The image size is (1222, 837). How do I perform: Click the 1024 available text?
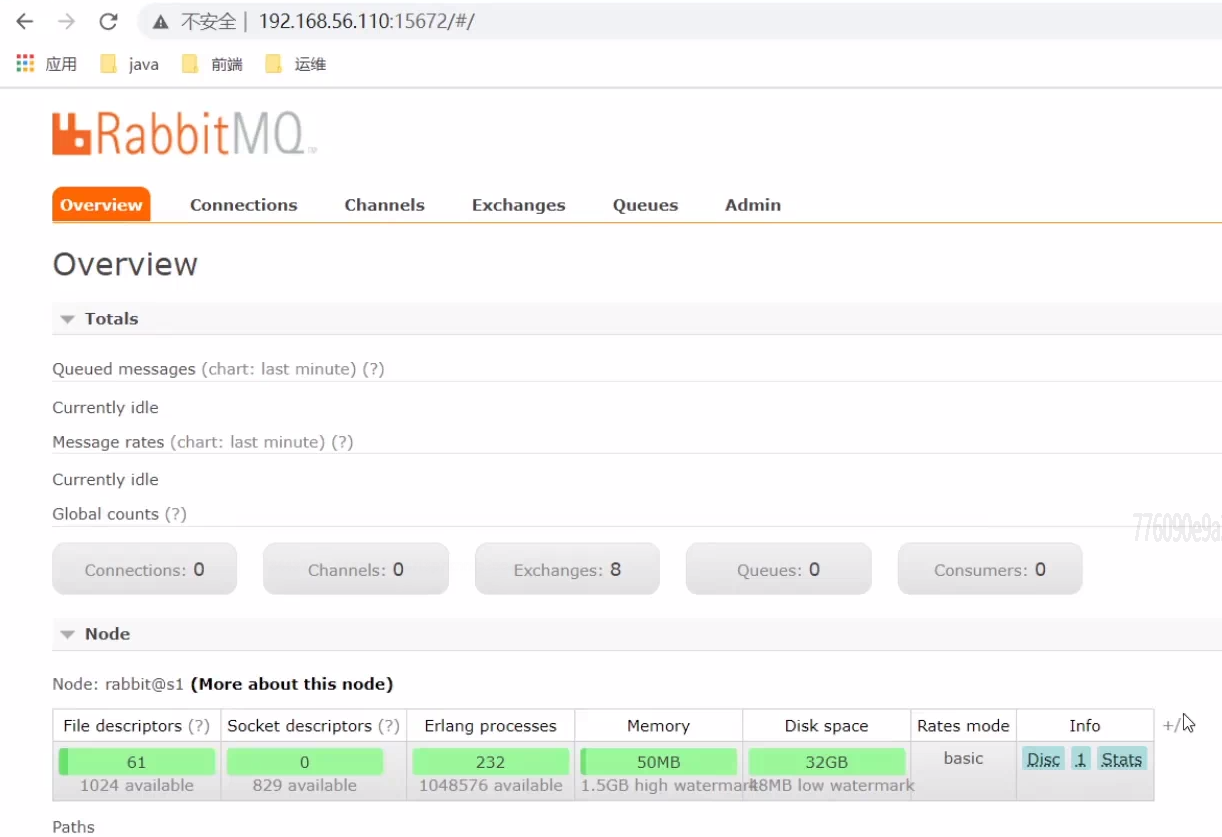[x=137, y=786]
